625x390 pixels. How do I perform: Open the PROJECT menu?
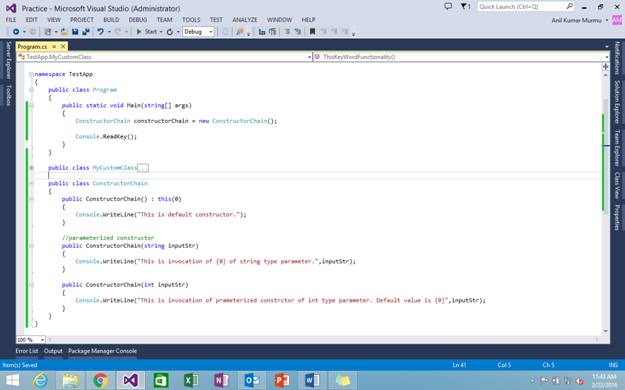click(x=82, y=20)
